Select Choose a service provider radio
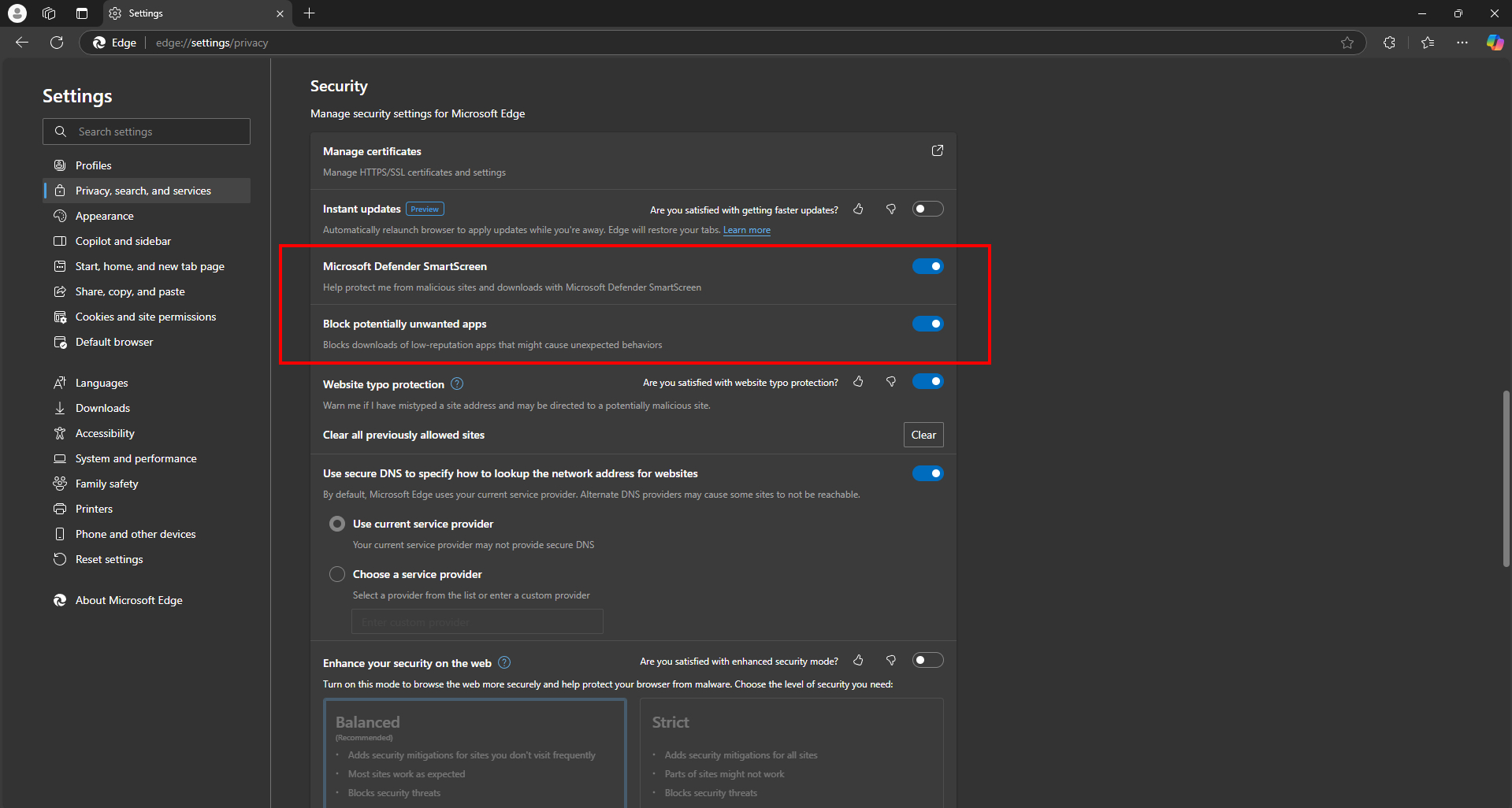The image size is (1512, 808). click(x=337, y=574)
